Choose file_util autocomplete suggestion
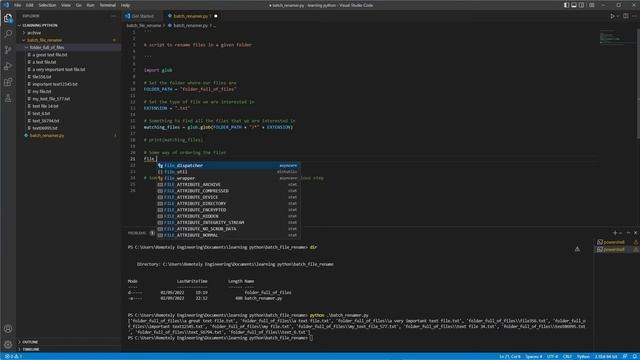The height and width of the screenshot is (360, 640). coord(229,172)
